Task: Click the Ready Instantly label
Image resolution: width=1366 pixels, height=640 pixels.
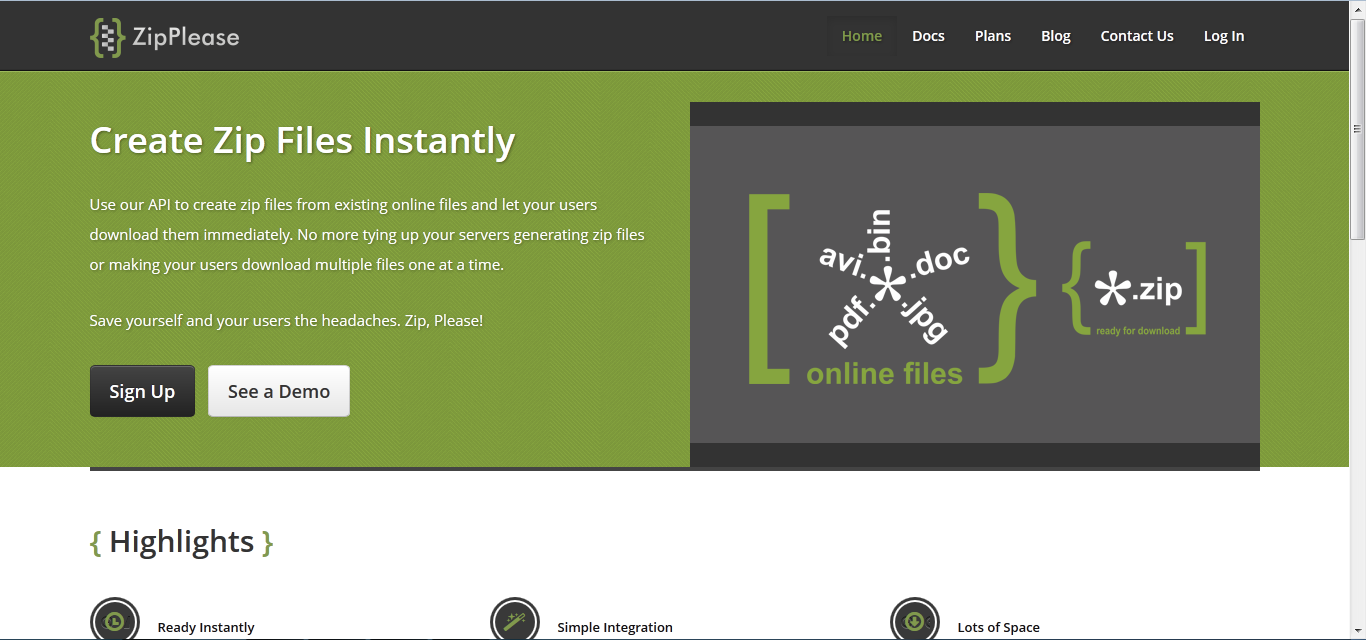Action: (x=206, y=628)
